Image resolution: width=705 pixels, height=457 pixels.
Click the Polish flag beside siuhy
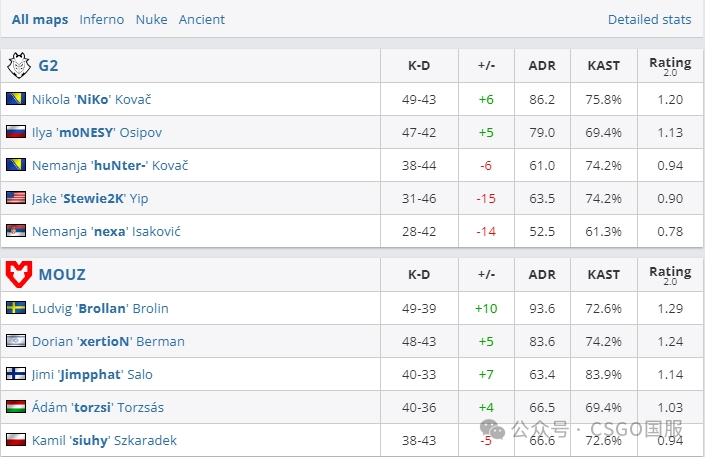coord(16,440)
